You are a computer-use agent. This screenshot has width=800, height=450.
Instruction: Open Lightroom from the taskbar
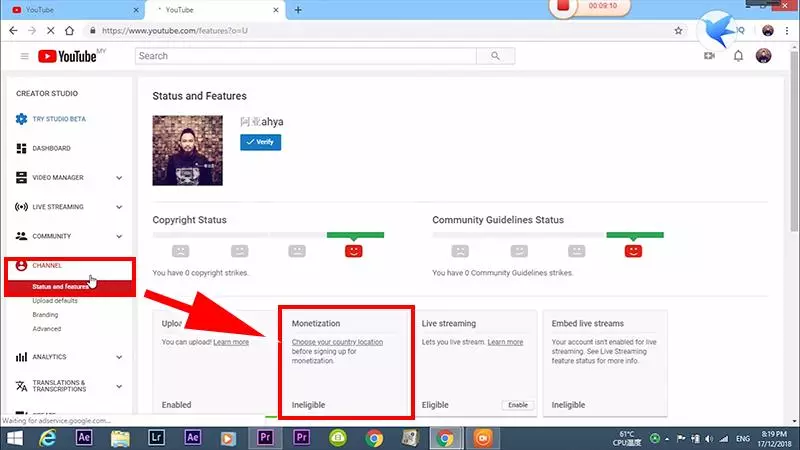(x=156, y=438)
